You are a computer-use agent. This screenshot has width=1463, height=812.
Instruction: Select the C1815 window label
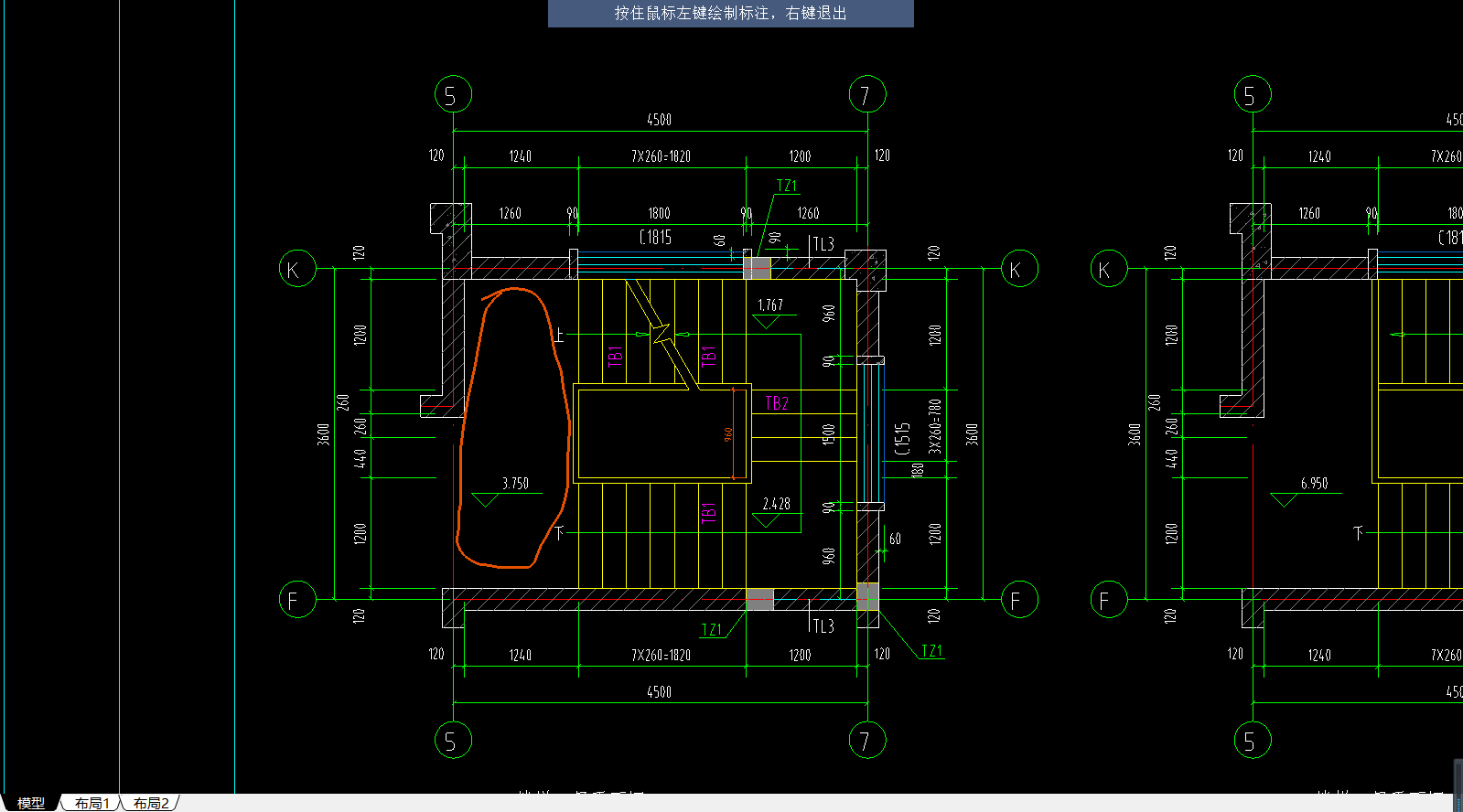655,238
